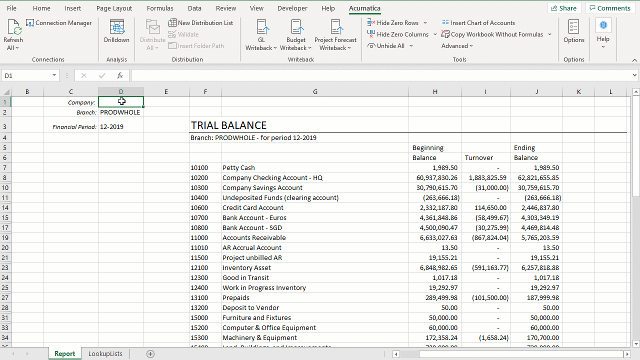Expand the Hide Zero Rows dropdown arrow
The image size is (640, 360).
(x=425, y=23)
